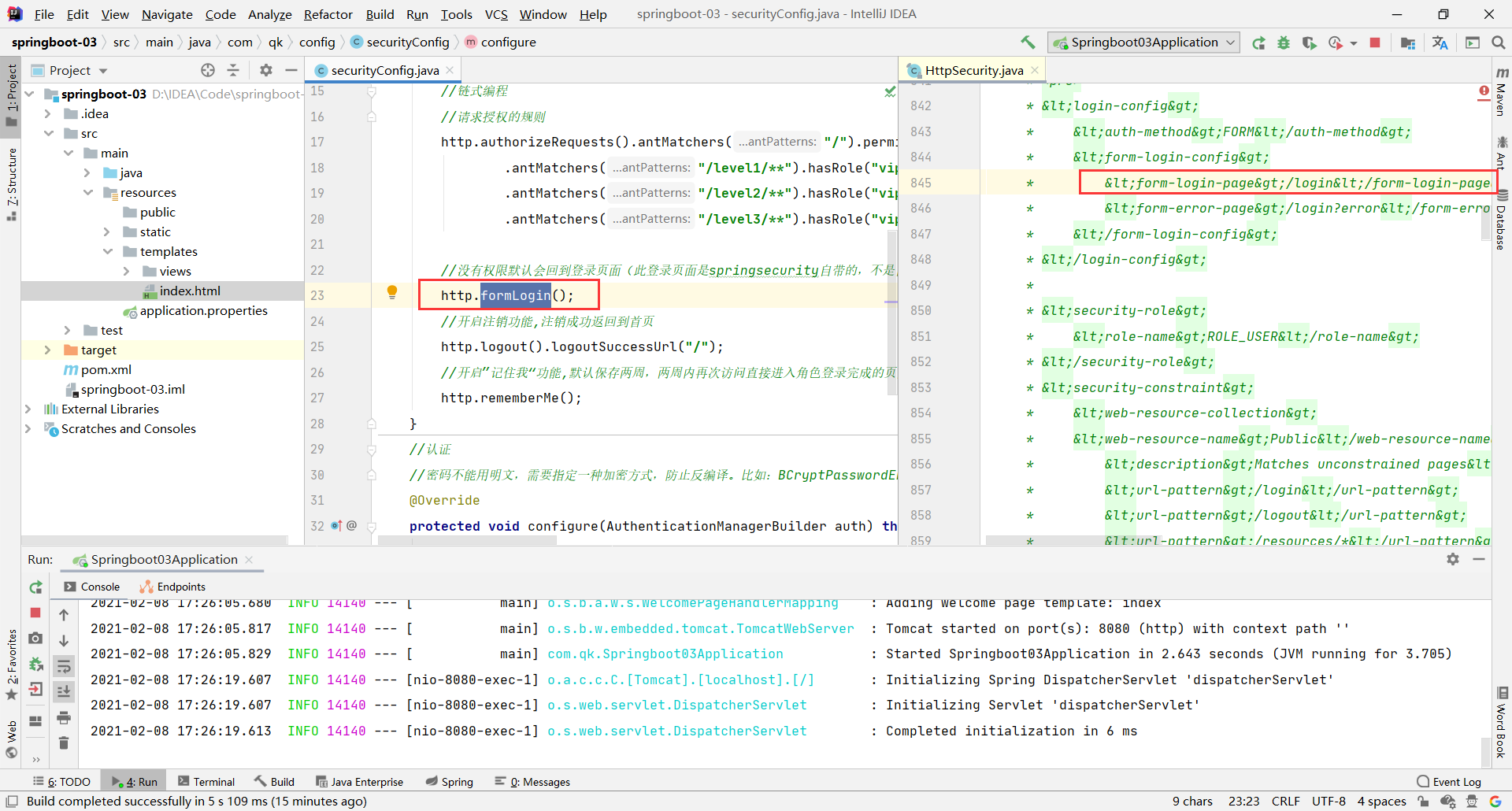Close the securityConfig.java tab
The height and width of the screenshot is (811, 1512).
(x=450, y=70)
